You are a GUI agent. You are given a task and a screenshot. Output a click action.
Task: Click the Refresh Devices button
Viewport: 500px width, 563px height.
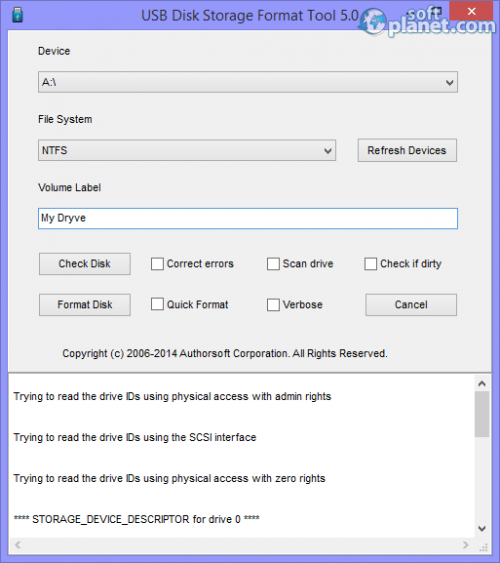coord(407,150)
